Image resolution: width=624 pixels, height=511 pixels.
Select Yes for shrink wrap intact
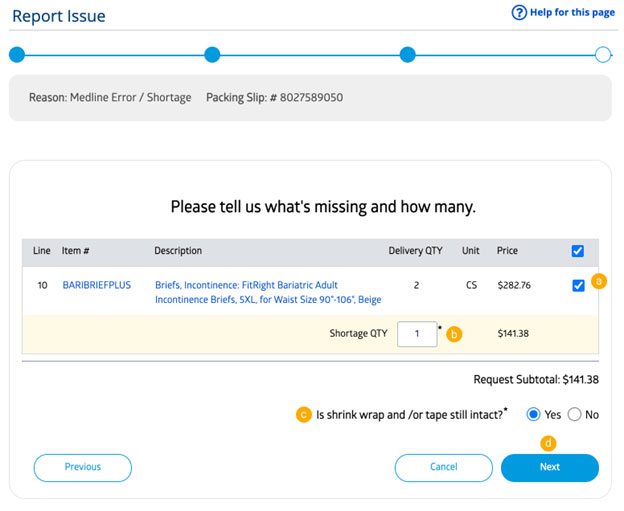(x=533, y=415)
